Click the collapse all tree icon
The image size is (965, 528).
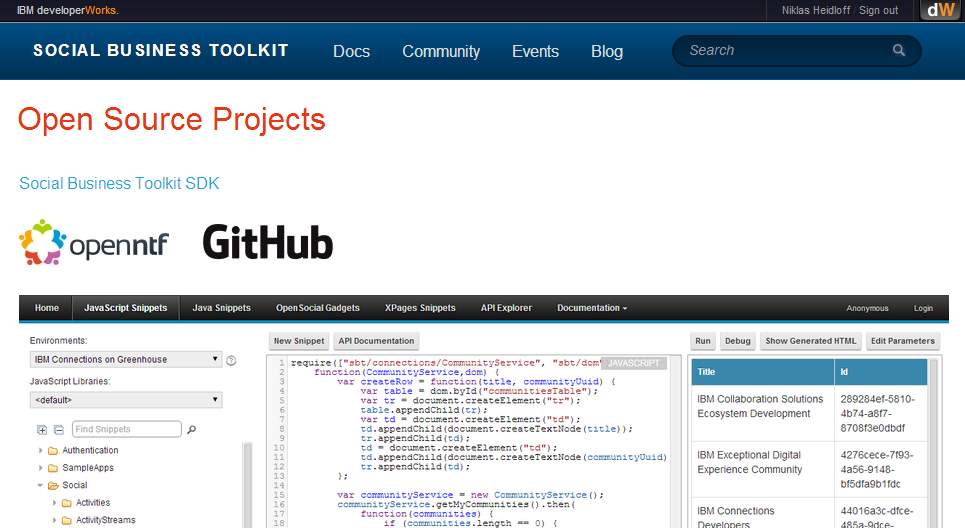point(58,430)
